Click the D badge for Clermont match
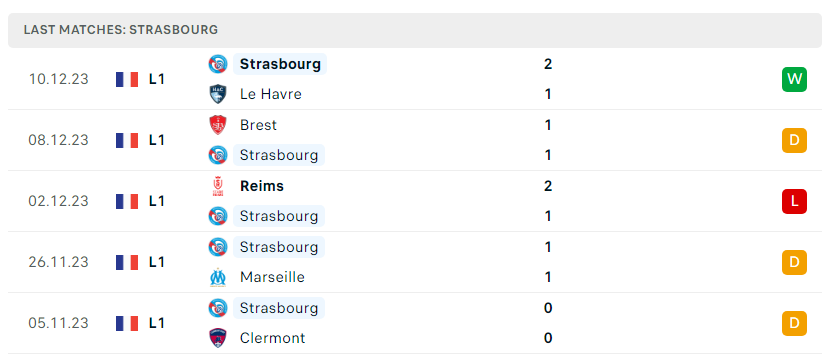The width and height of the screenshot is (825, 361). click(794, 323)
